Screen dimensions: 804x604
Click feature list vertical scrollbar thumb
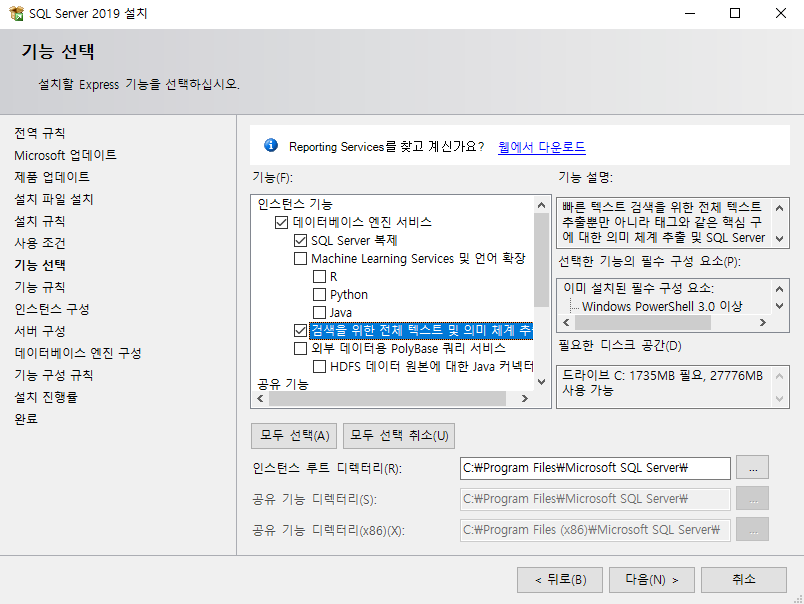541,260
